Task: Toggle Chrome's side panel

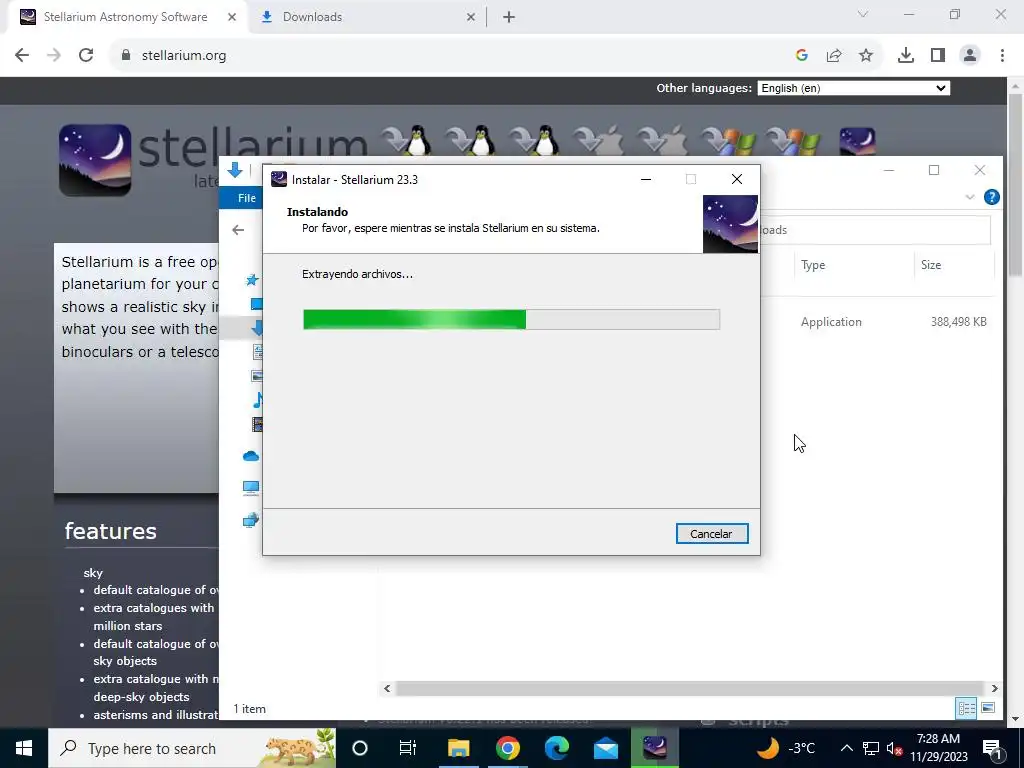Action: 938,56
